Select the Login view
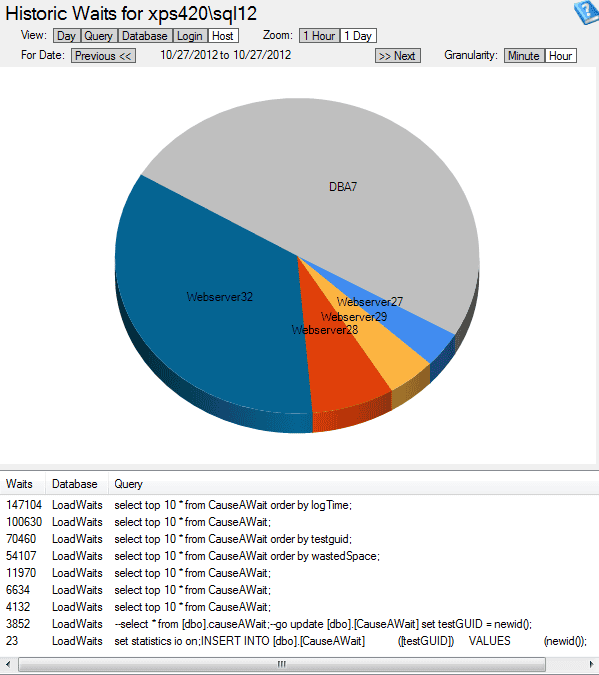 [x=190, y=36]
